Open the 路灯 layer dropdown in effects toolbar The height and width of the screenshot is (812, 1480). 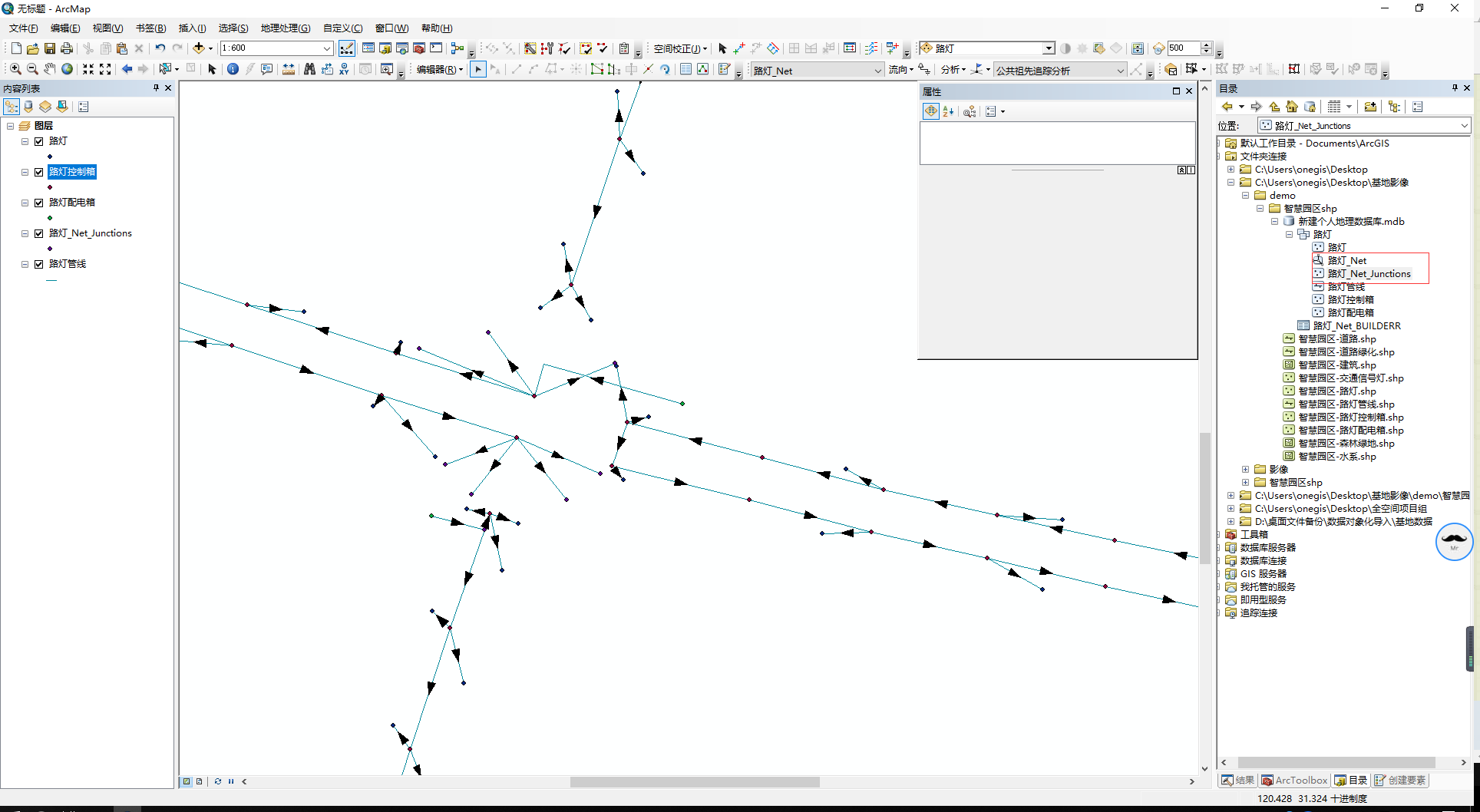click(1049, 48)
